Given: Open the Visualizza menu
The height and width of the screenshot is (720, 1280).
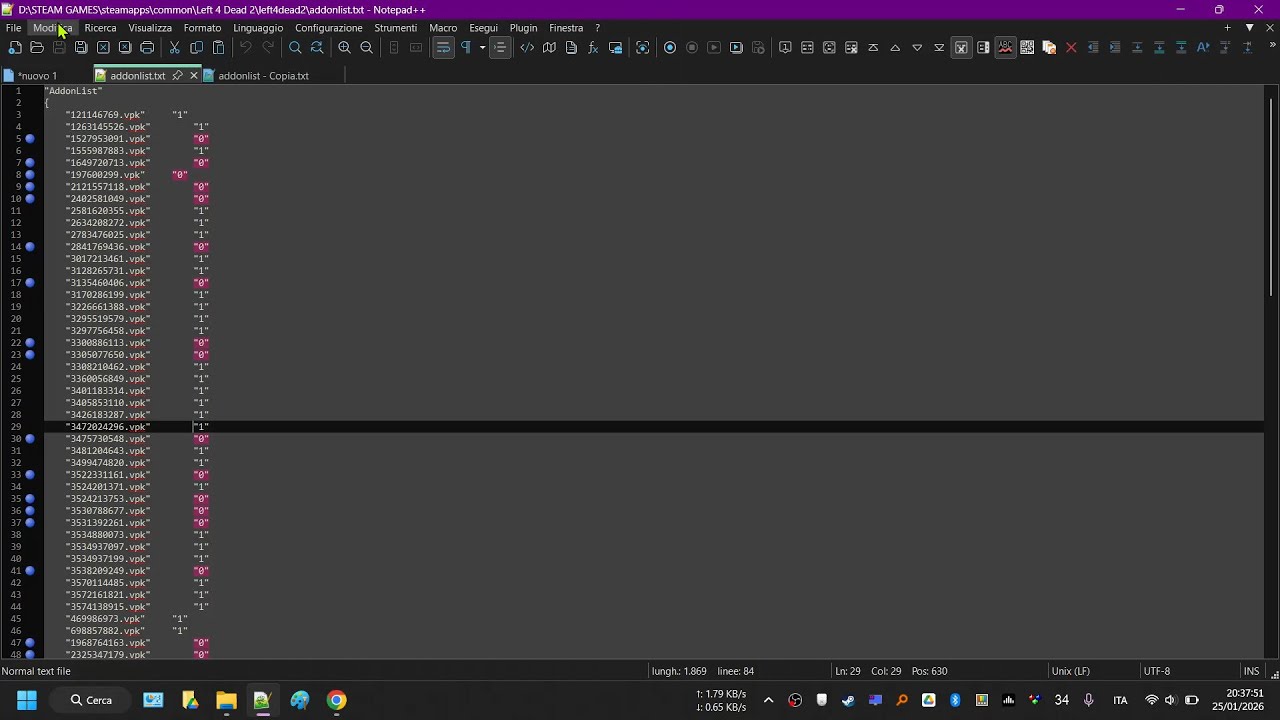Looking at the screenshot, I should click(x=150, y=28).
